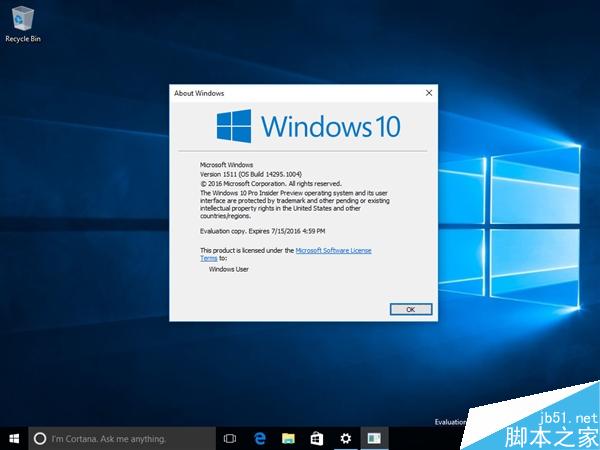The height and width of the screenshot is (450, 600).
Task: Close the About Windows dialog
Action: point(429,93)
